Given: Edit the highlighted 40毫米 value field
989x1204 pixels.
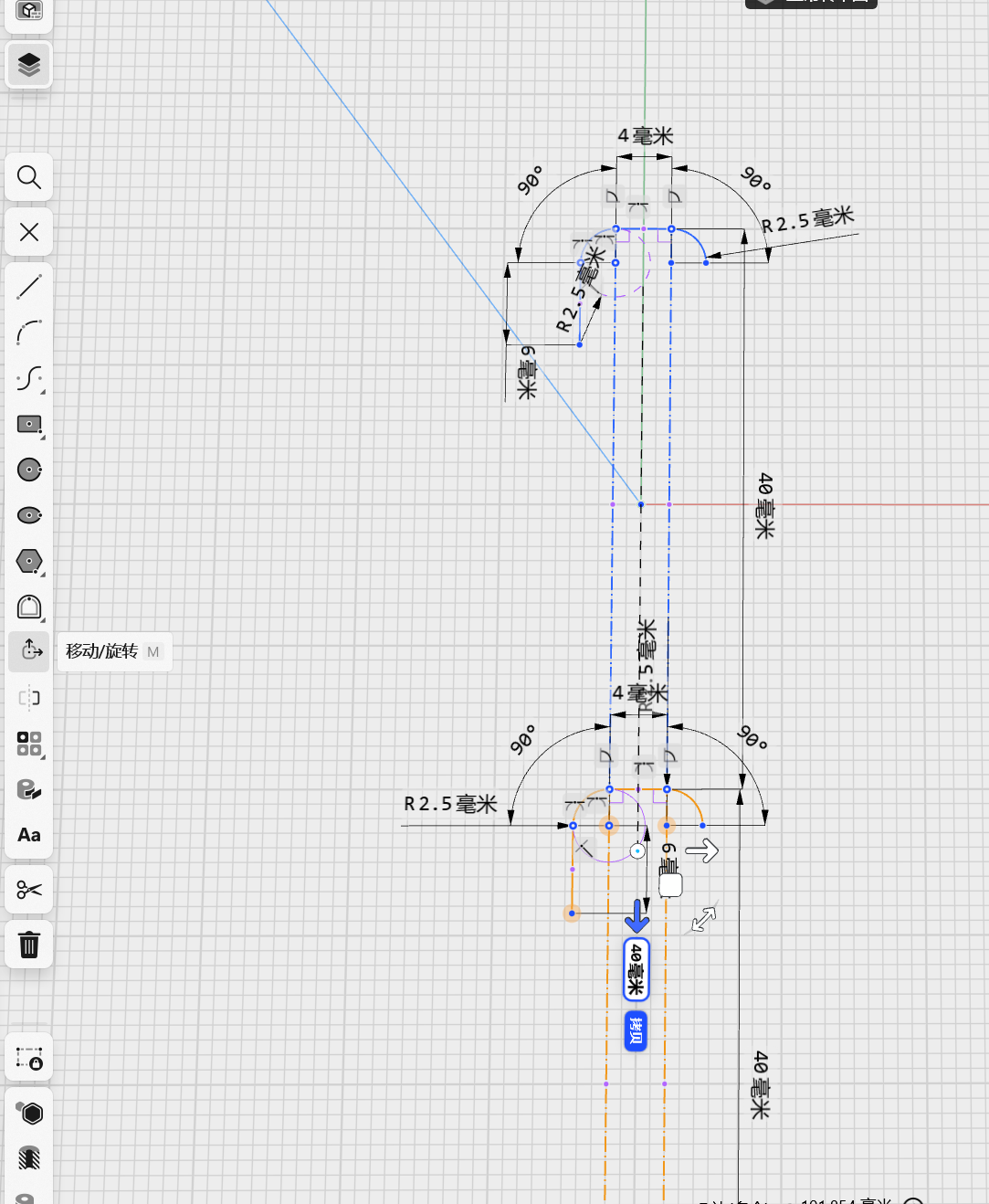Looking at the screenshot, I should point(637,969).
